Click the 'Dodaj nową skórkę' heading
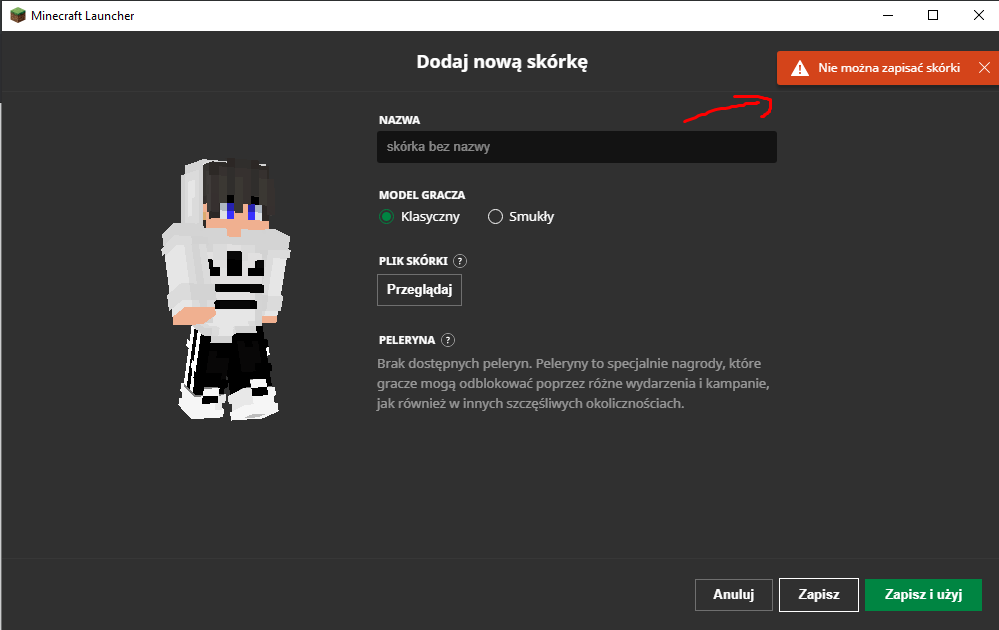Image resolution: width=999 pixels, height=630 pixels. pyautogui.click(x=502, y=62)
